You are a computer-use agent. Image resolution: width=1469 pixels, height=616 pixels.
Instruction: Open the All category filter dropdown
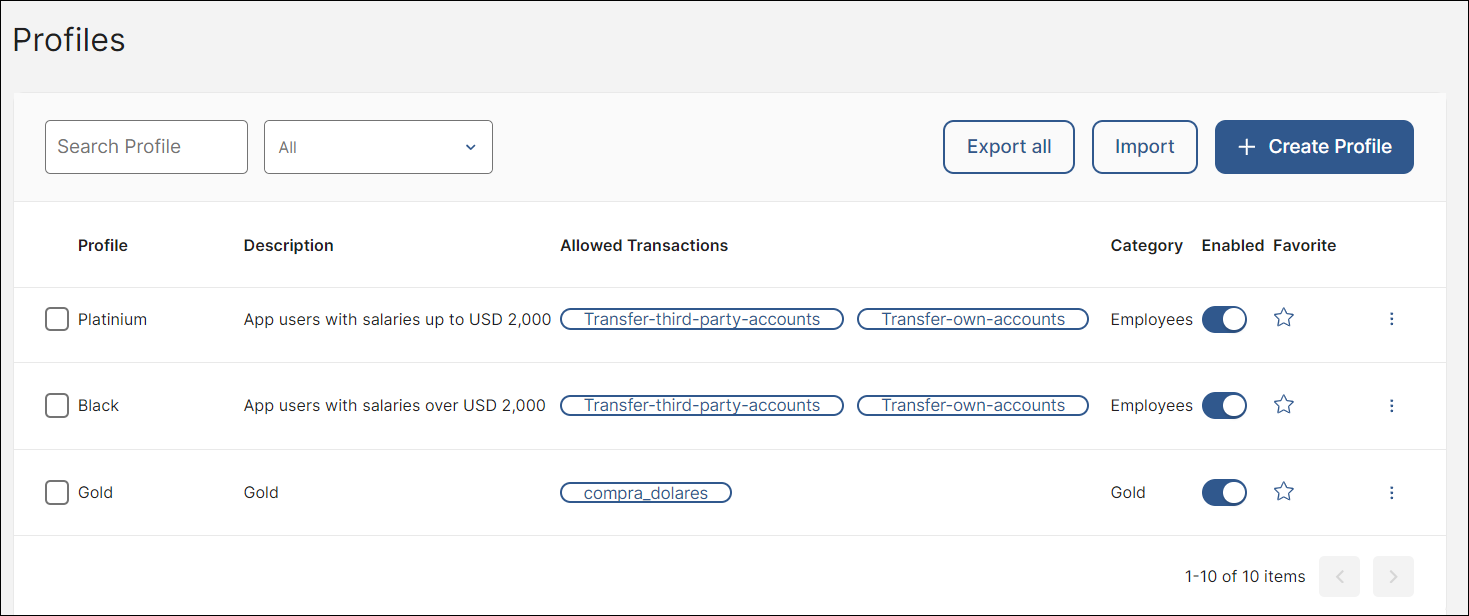(x=378, y=147)
